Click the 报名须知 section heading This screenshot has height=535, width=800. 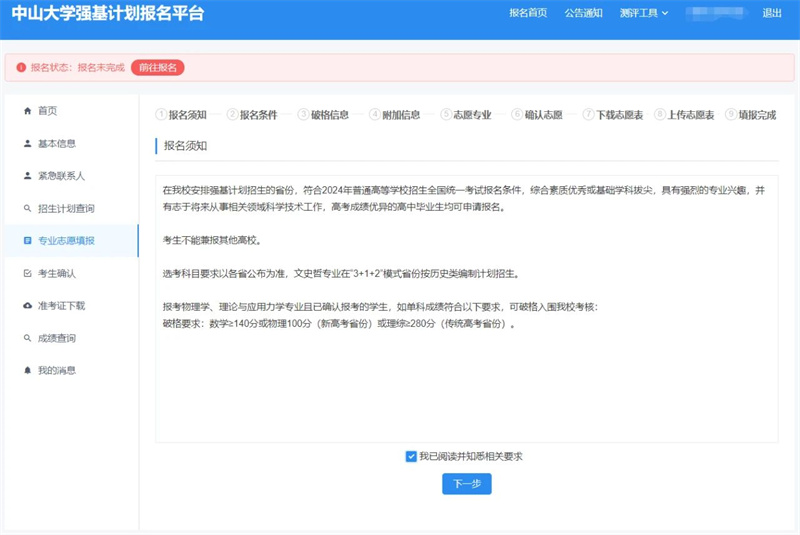(185, 146)
